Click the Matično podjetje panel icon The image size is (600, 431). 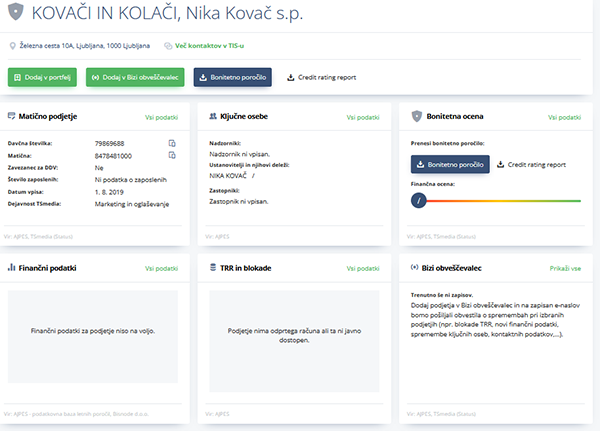11,117
